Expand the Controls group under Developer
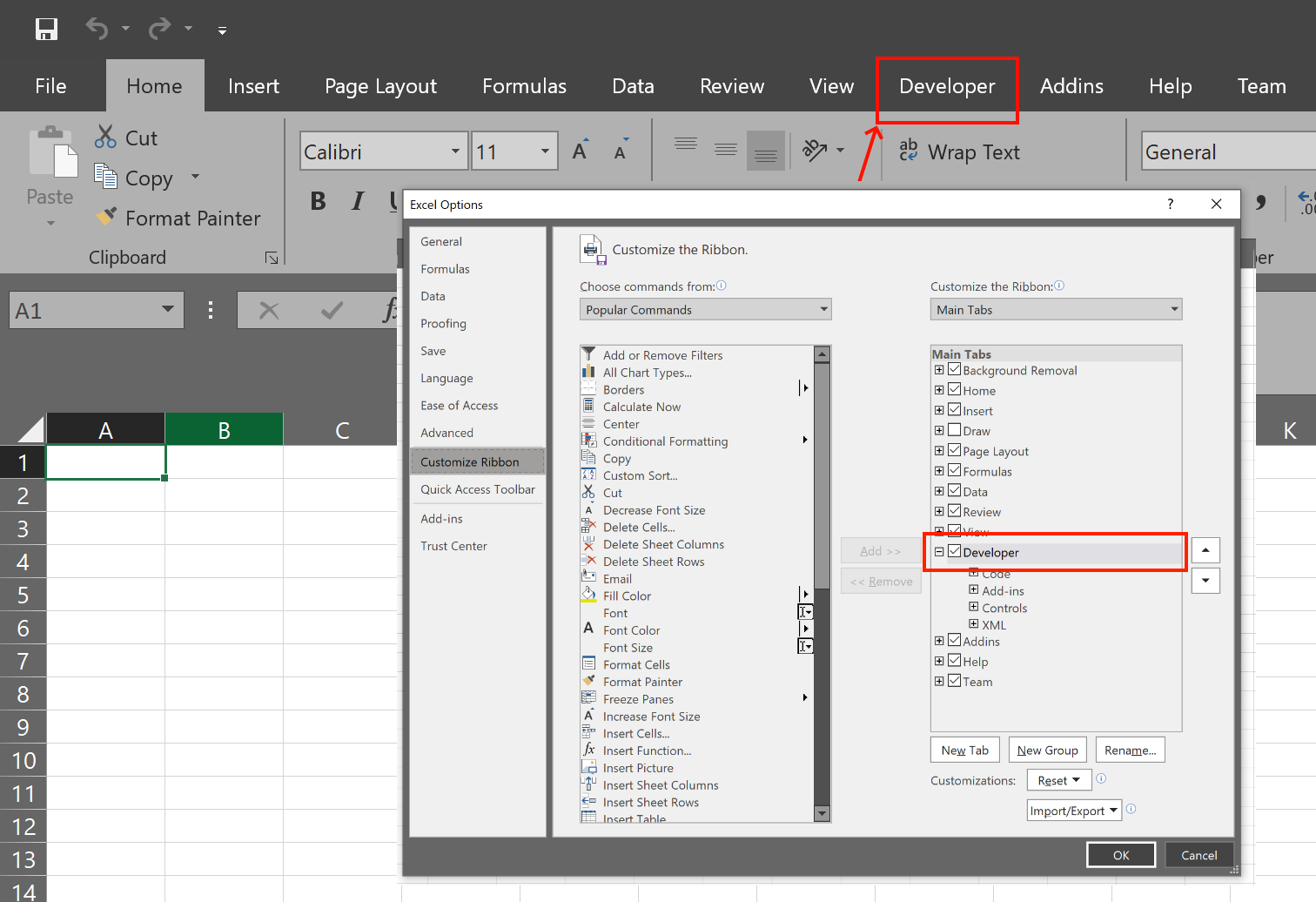The width and height of the screenshot is (1316, 902). 974,607
